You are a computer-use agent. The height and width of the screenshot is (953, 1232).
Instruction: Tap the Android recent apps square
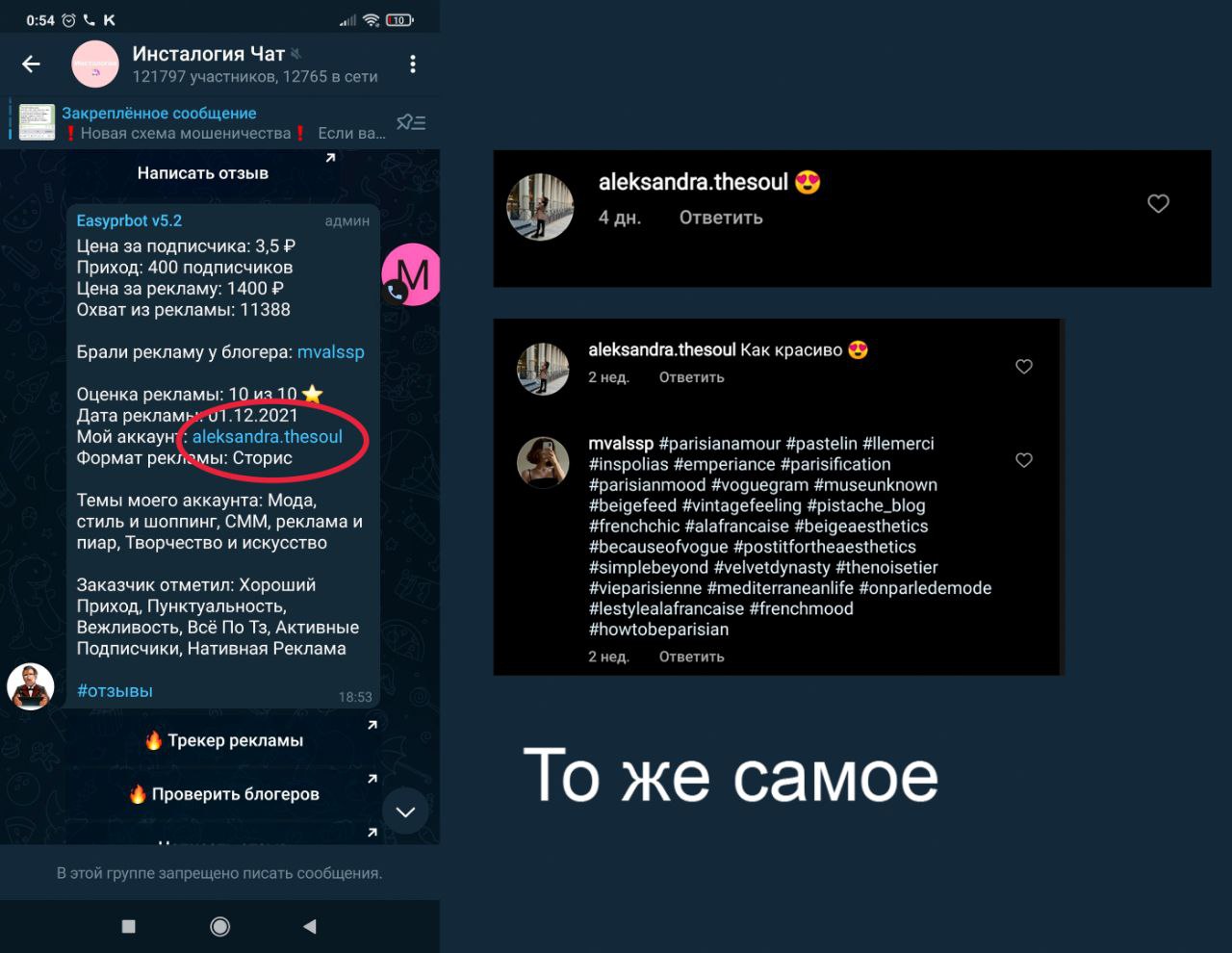pyautogui.click(x=129, y=926)
